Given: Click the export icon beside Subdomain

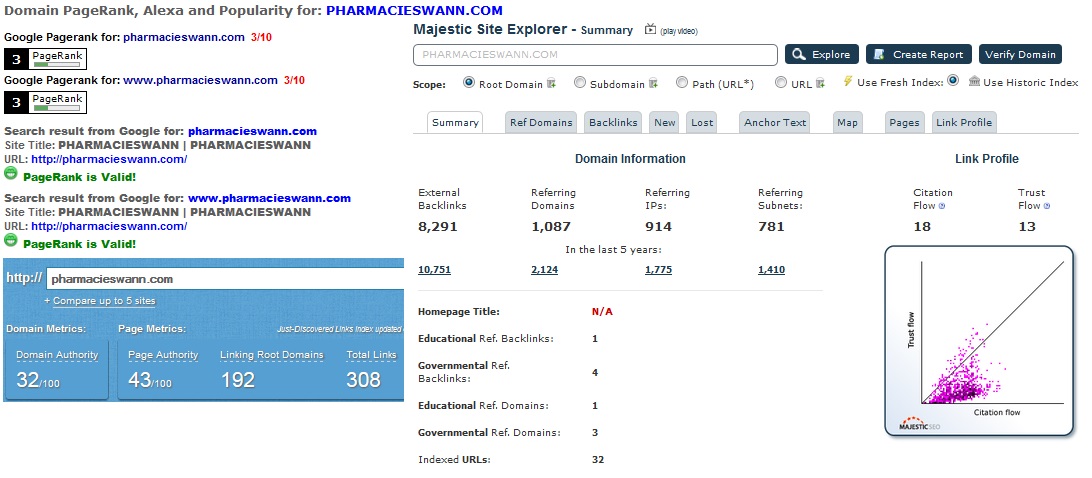Looking at the screenshot, I should pyautogui.click(x=653, y=84).
